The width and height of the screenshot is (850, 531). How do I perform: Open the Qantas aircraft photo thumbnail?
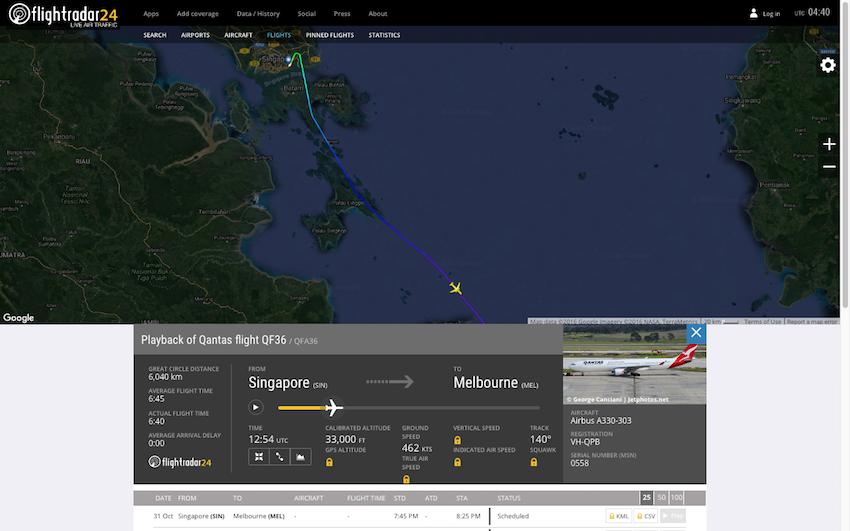click(634, 364)
